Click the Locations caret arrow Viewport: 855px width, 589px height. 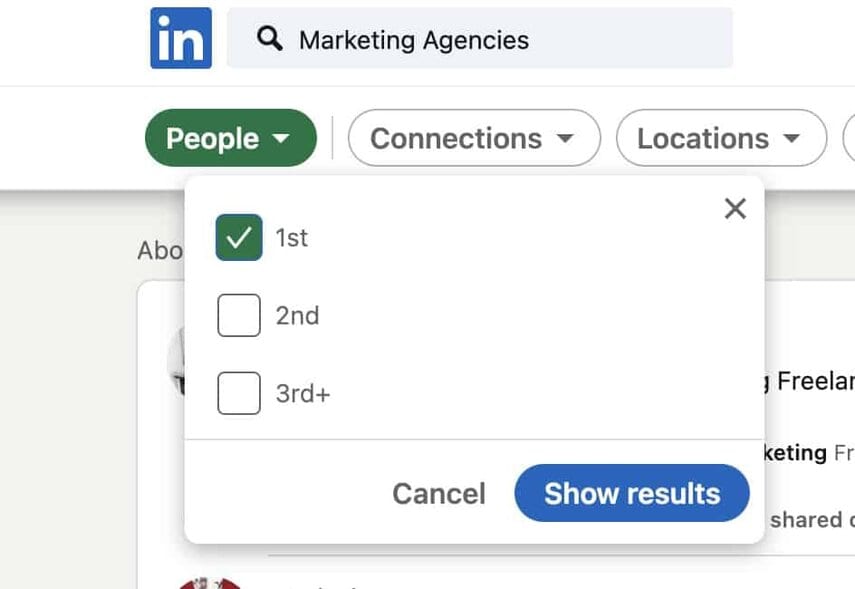click(x=791, y=139)
